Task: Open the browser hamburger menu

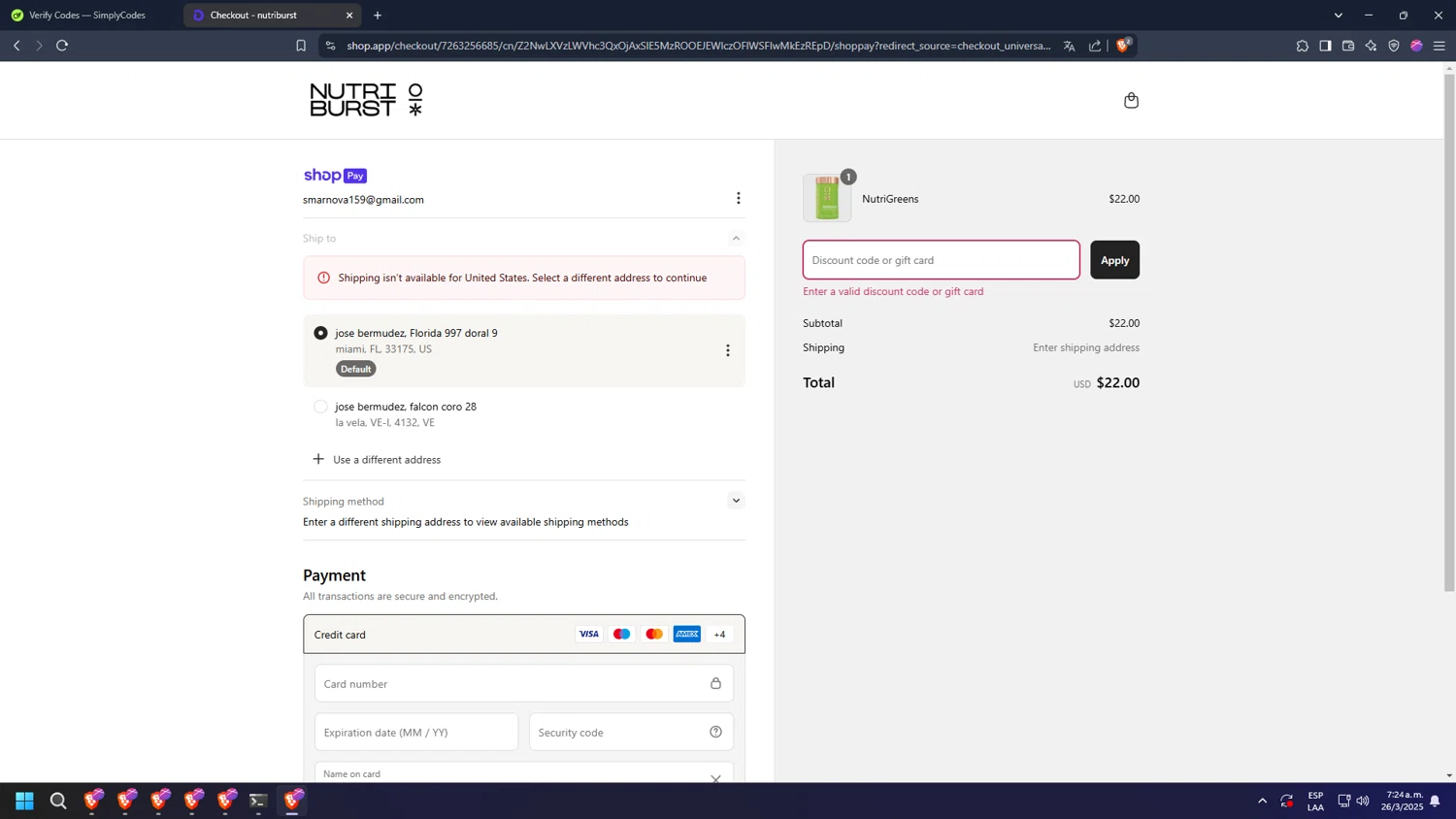Action: pos(1439,46)
